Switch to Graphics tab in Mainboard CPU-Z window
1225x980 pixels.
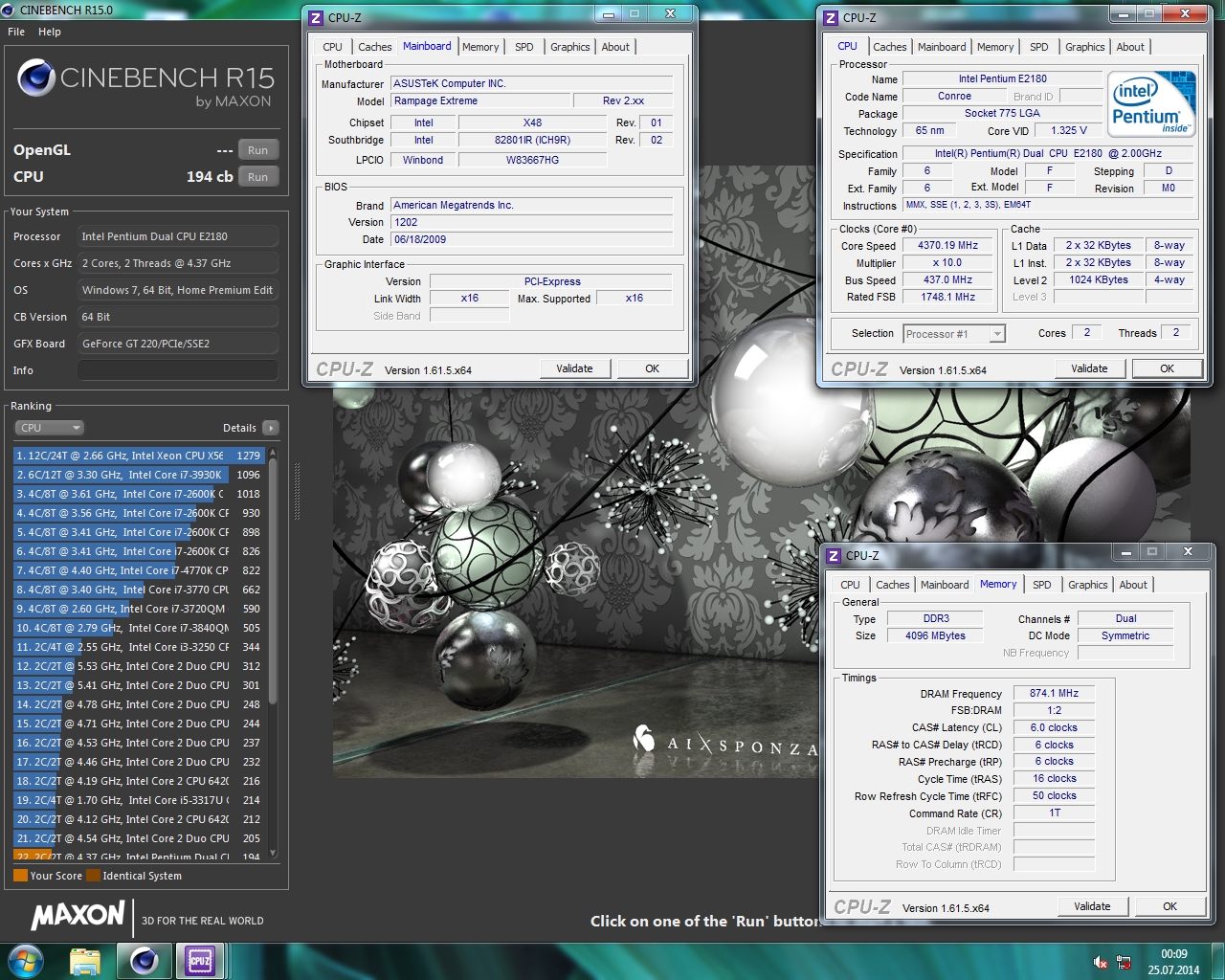coord(569,47)
